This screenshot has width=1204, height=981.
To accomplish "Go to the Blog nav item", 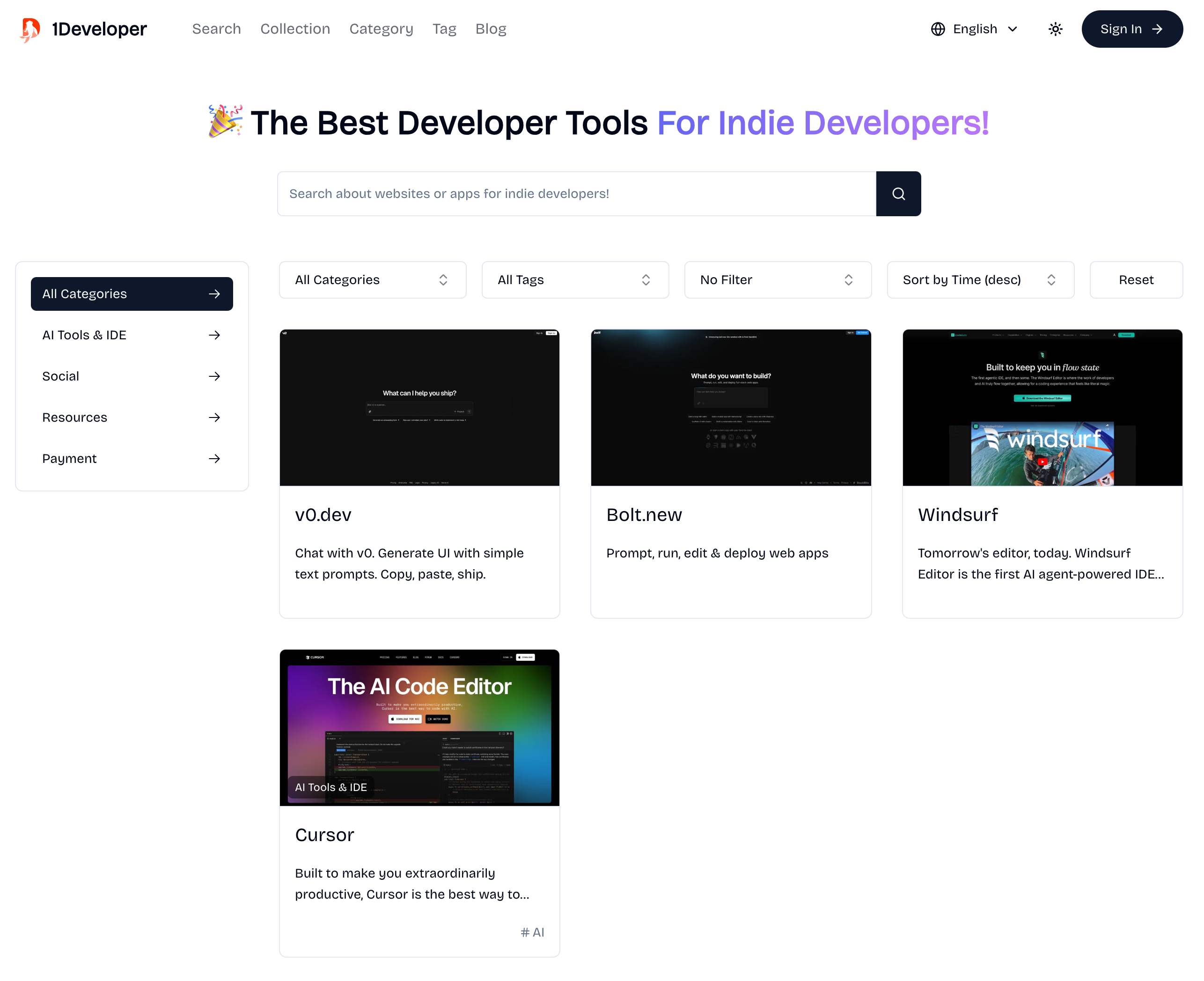I will 490,29.
